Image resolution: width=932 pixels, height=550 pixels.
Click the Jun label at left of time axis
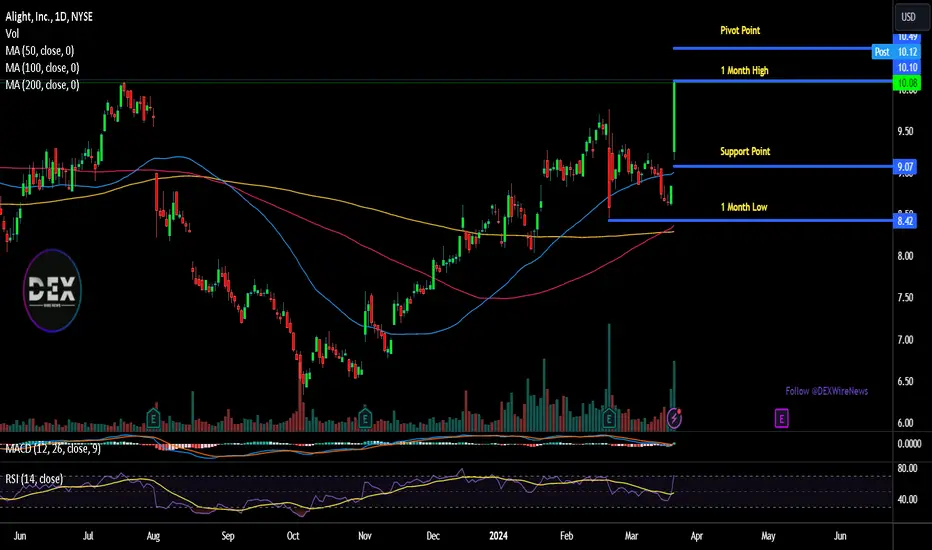[x=20, y=536]
